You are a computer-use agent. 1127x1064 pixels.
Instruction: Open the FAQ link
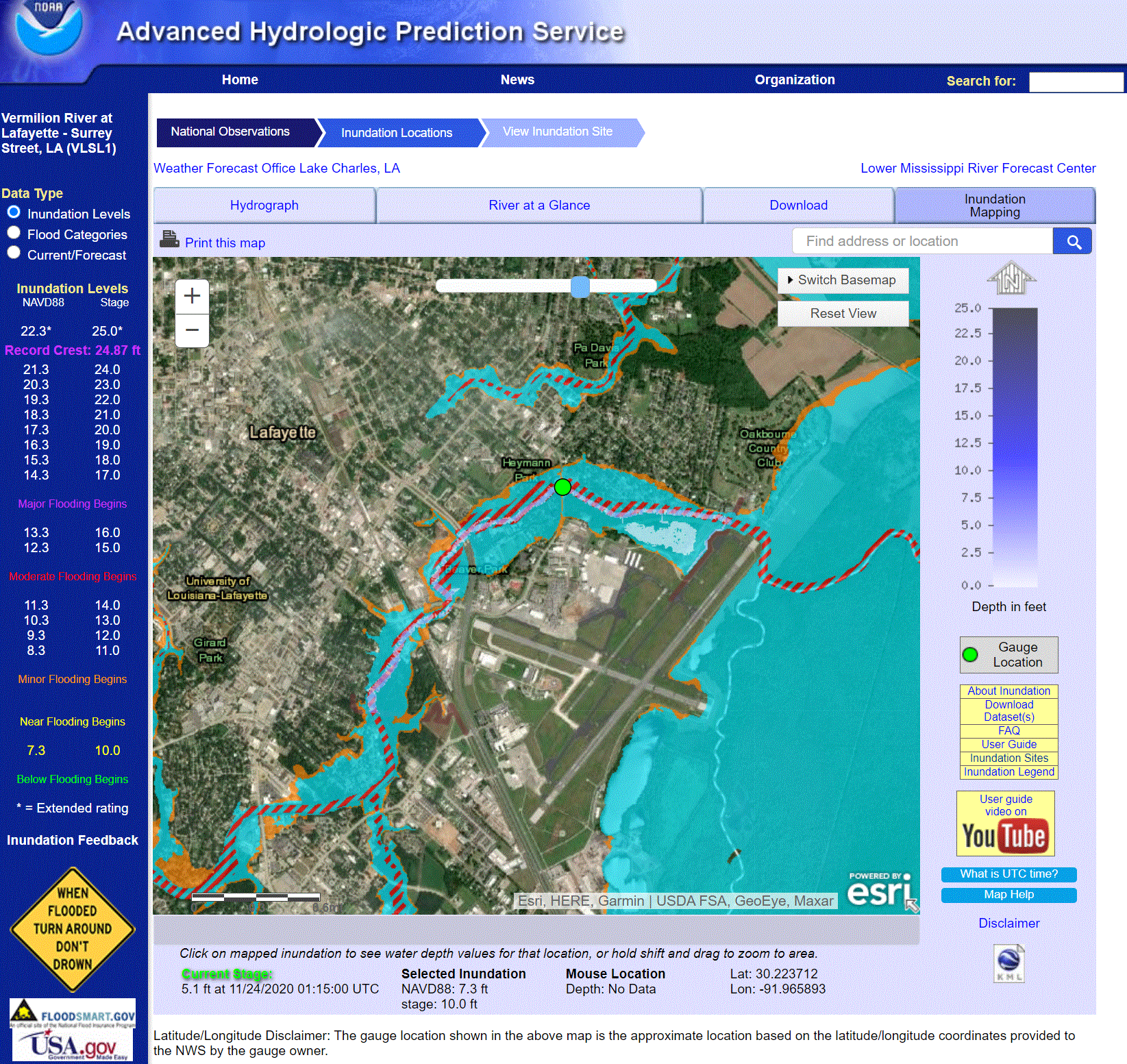point(1008,730)
